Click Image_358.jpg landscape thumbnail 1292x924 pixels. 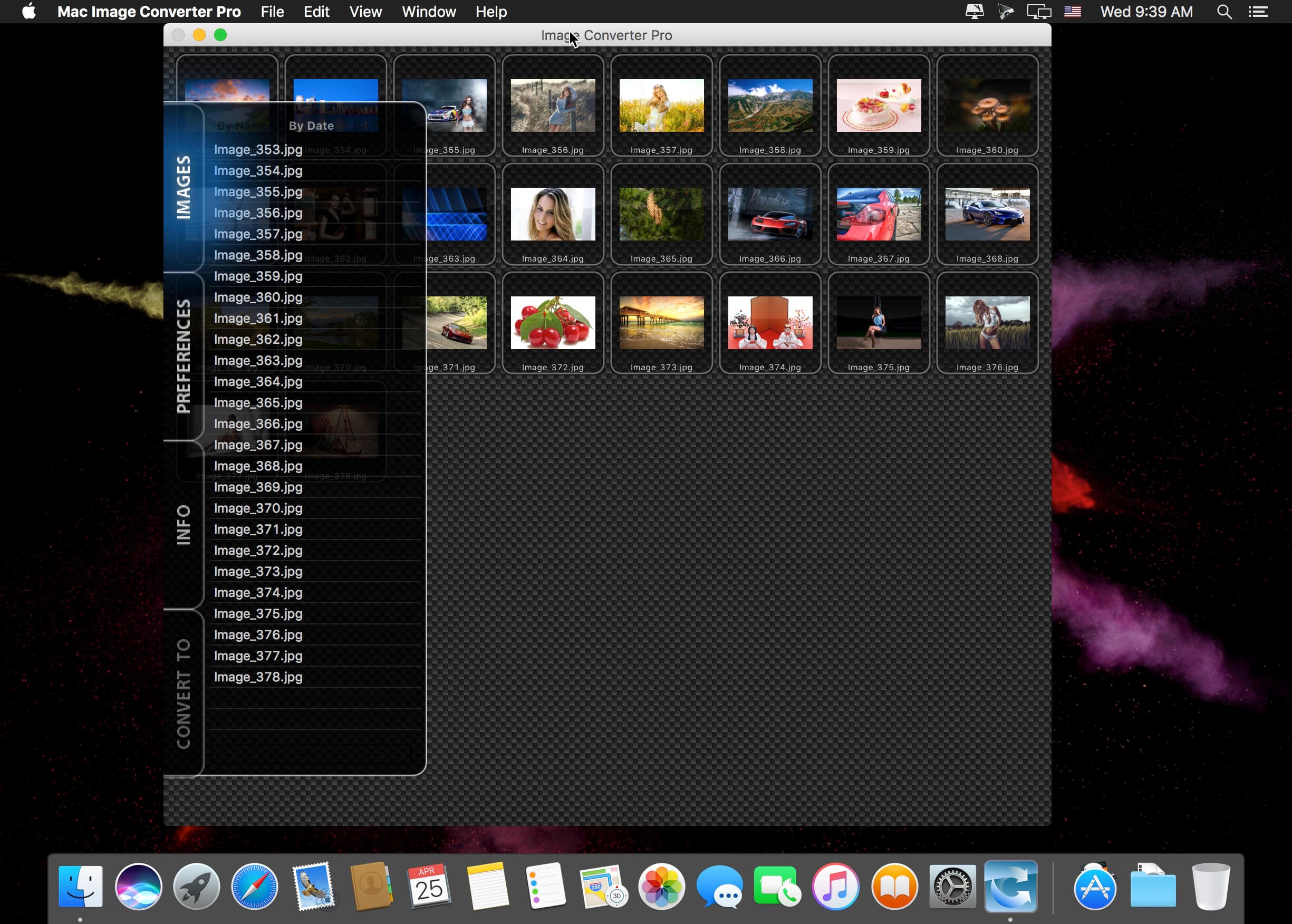(x=770, y=105)
